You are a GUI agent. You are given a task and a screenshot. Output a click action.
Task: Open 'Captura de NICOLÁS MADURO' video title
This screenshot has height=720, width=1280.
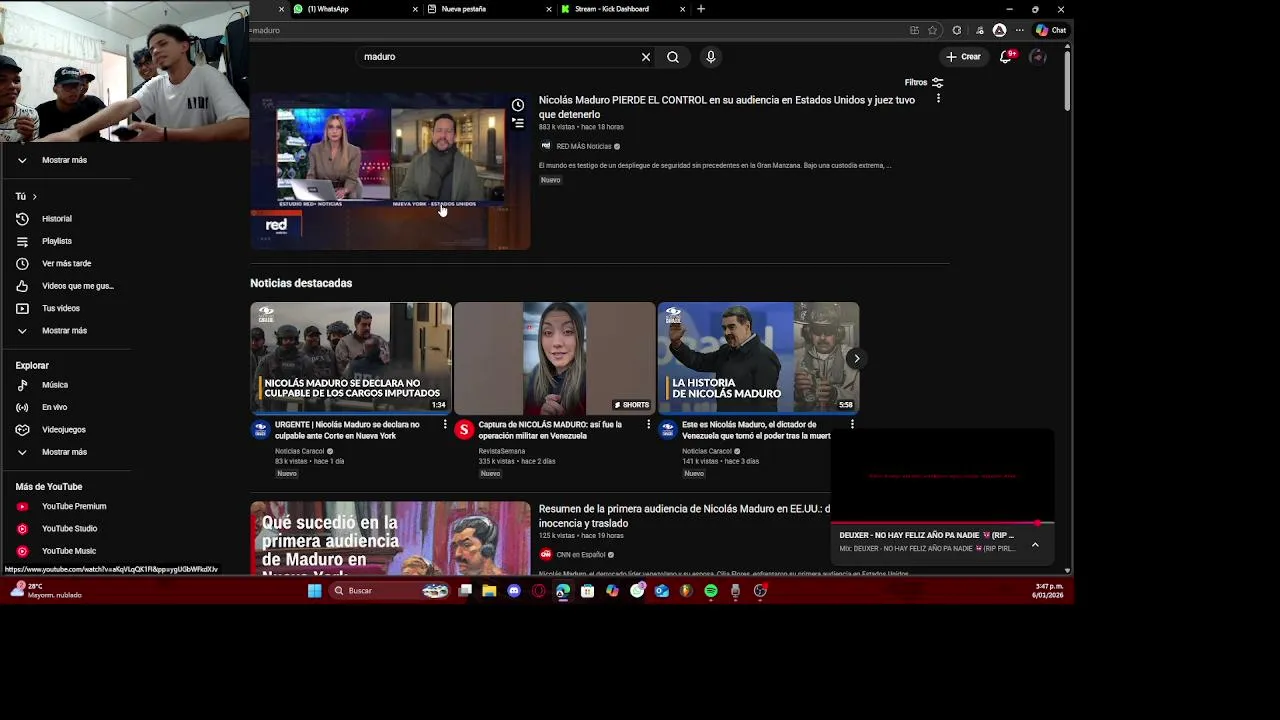550,430
